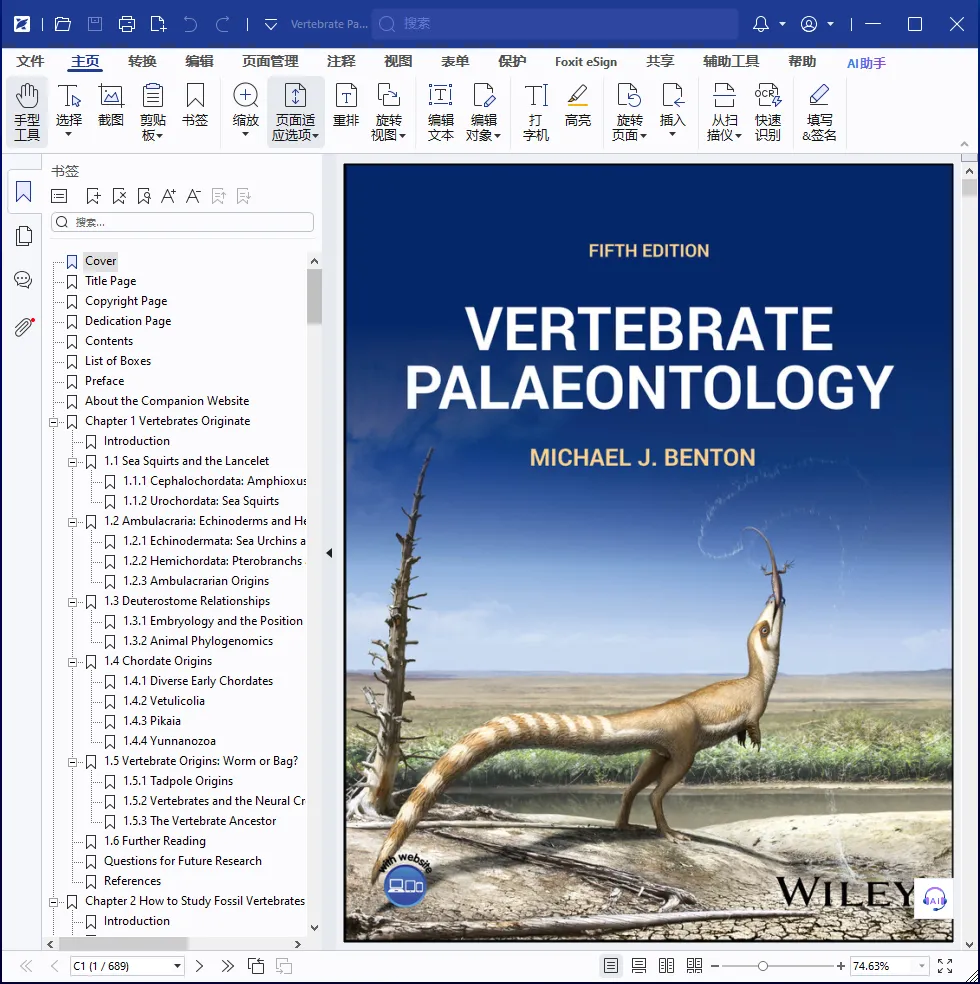The image size is (980, 984).
Task: Open the Preface bookmark
Action: (x=105, y=381)
